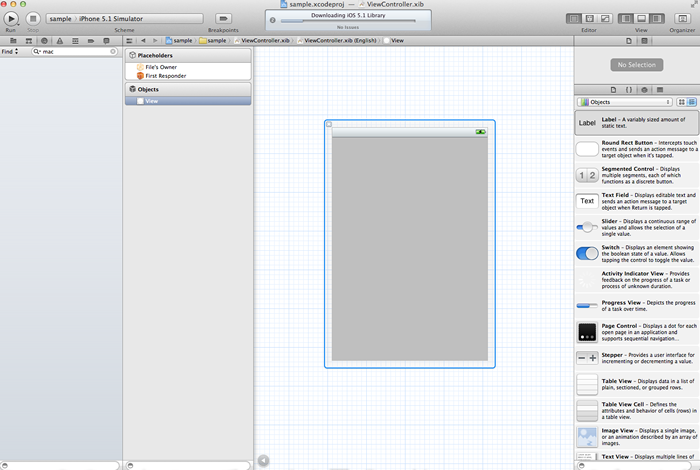Screen dimensions: 700x470
Task: Select Text Field in object library
Action: coord(637,201)
